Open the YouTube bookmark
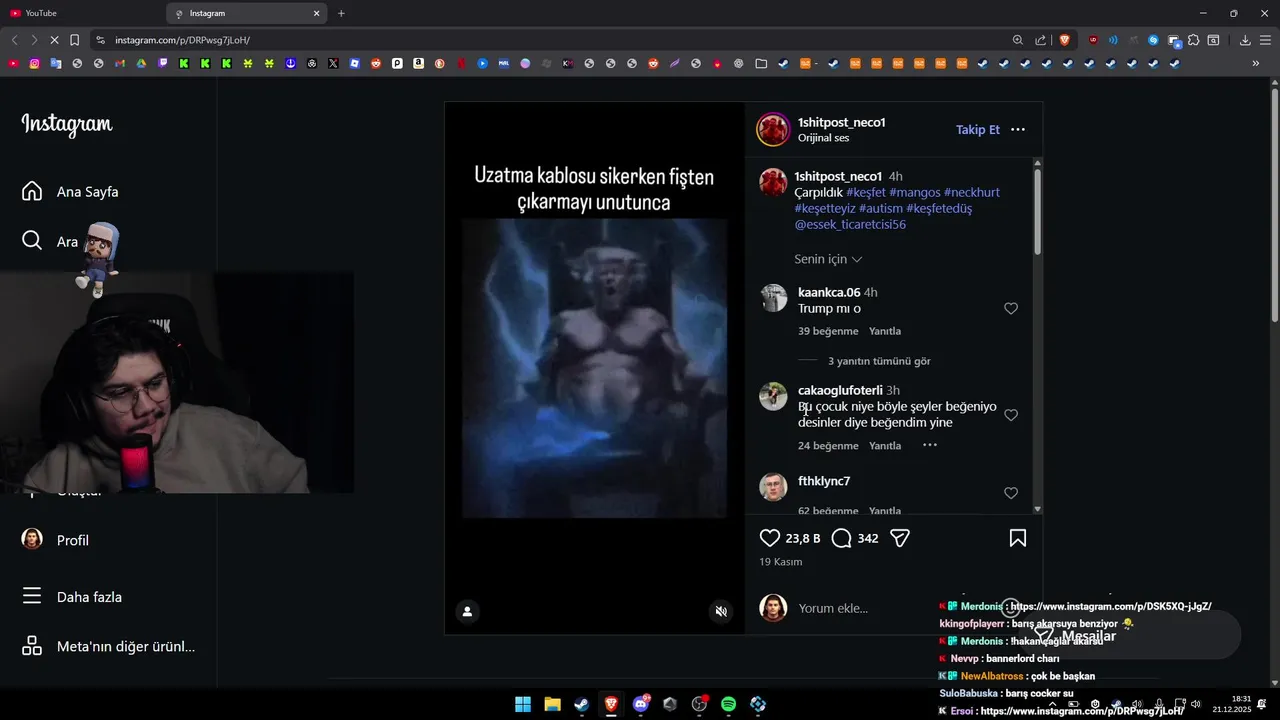The image size is (1280, 720). (x=13, y=63)
